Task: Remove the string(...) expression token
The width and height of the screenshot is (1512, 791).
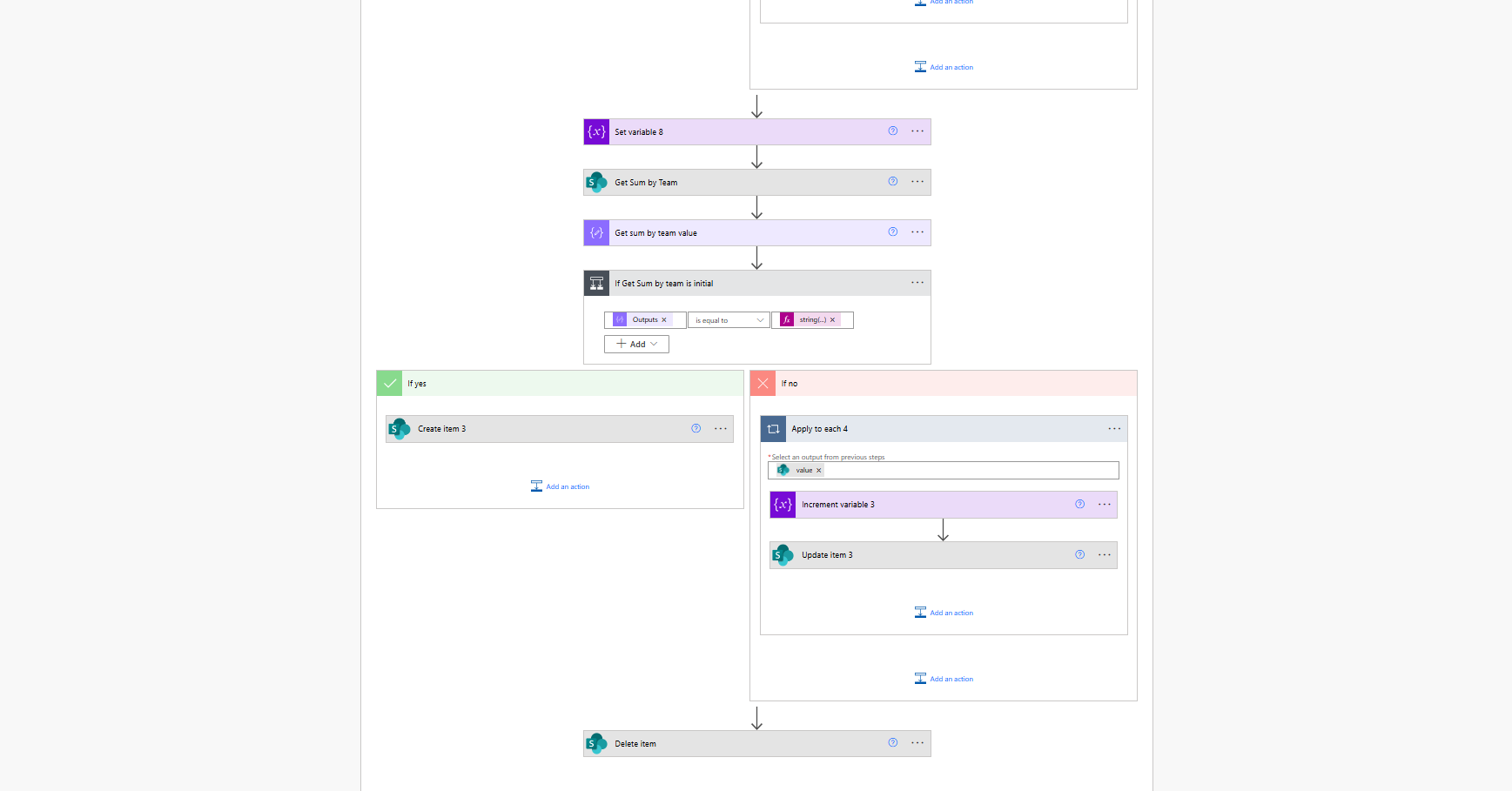Action: pyautogui.click(x=833, y=320)
